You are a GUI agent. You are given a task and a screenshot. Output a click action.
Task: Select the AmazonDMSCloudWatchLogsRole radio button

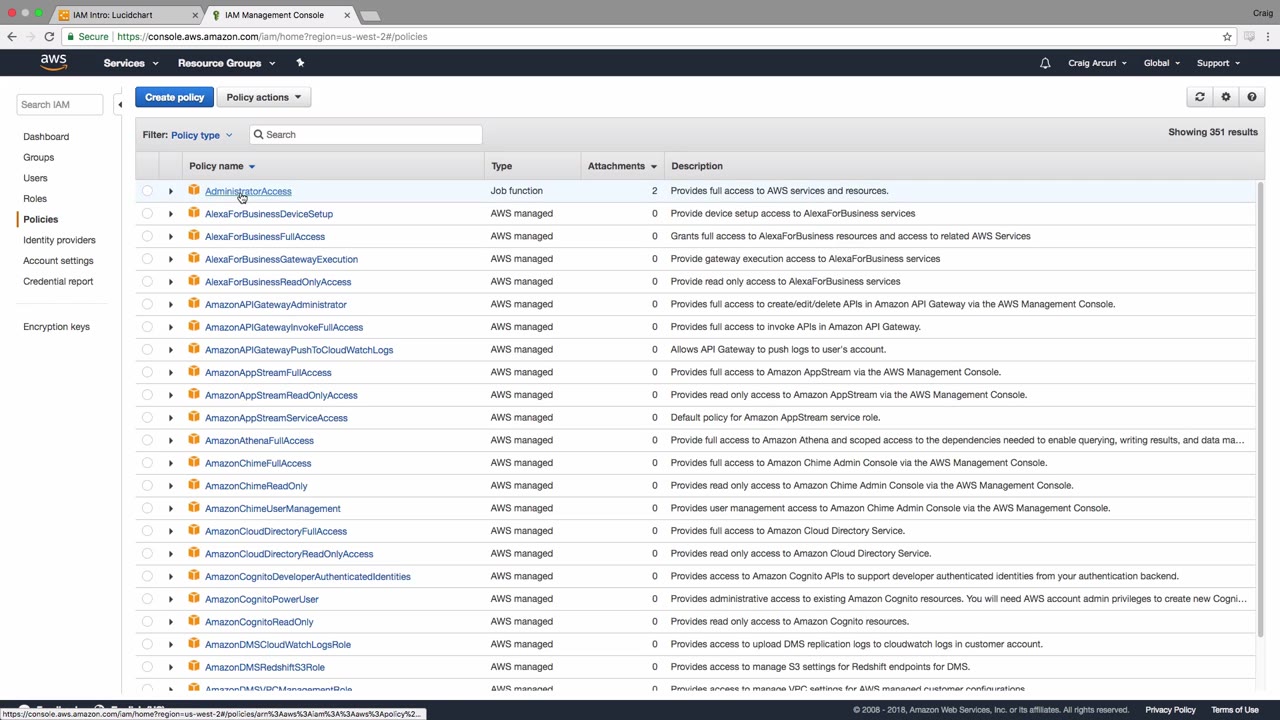coord(147,644)
